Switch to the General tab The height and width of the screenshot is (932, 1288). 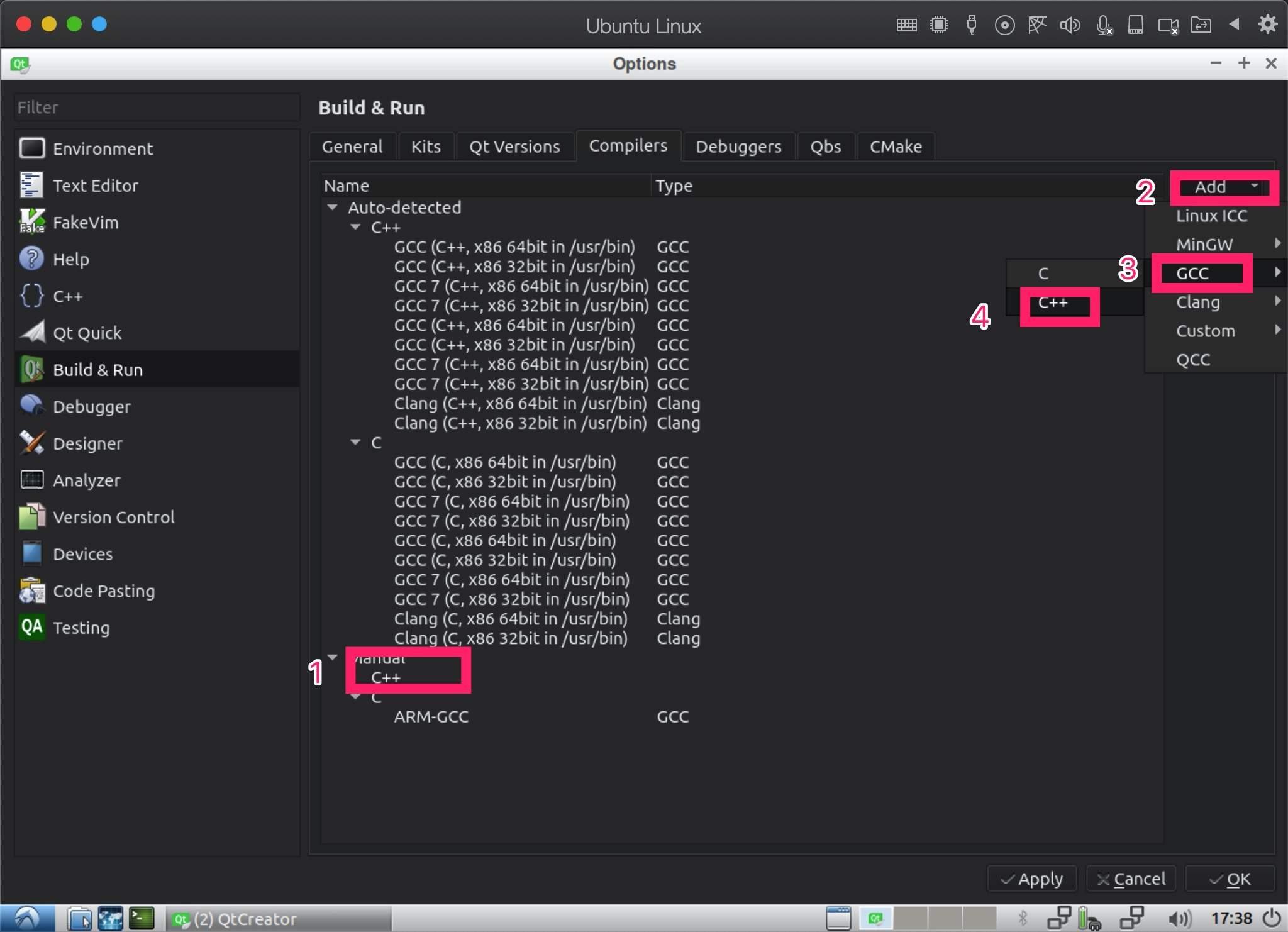point(352,147)
